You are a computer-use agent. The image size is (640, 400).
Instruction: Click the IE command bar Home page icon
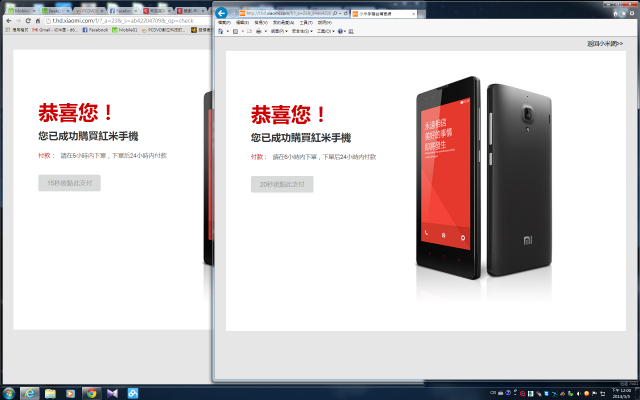[220, 31]
